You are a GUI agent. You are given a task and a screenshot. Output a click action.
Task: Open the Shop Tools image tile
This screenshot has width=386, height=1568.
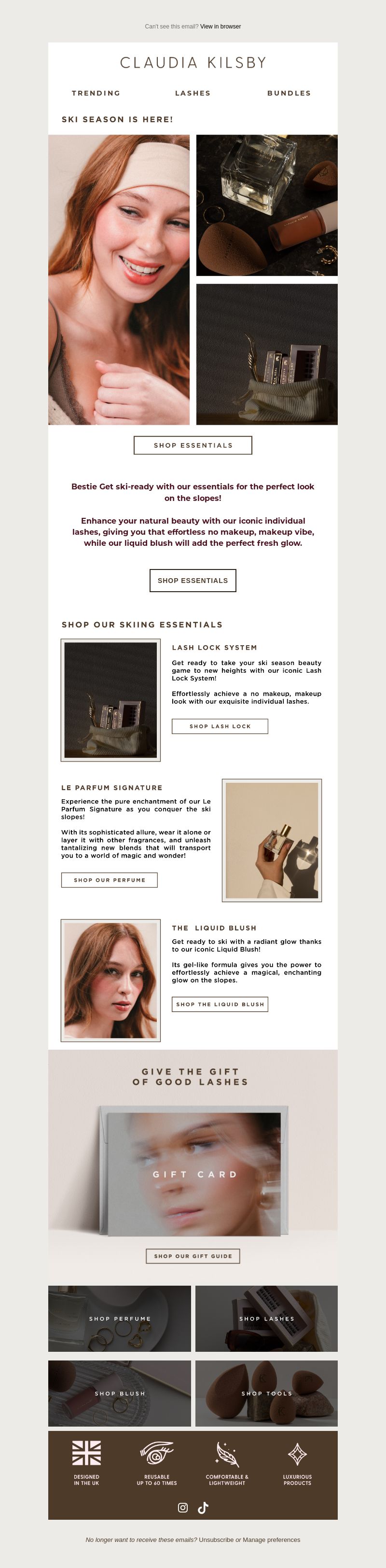coord(267,1393)
